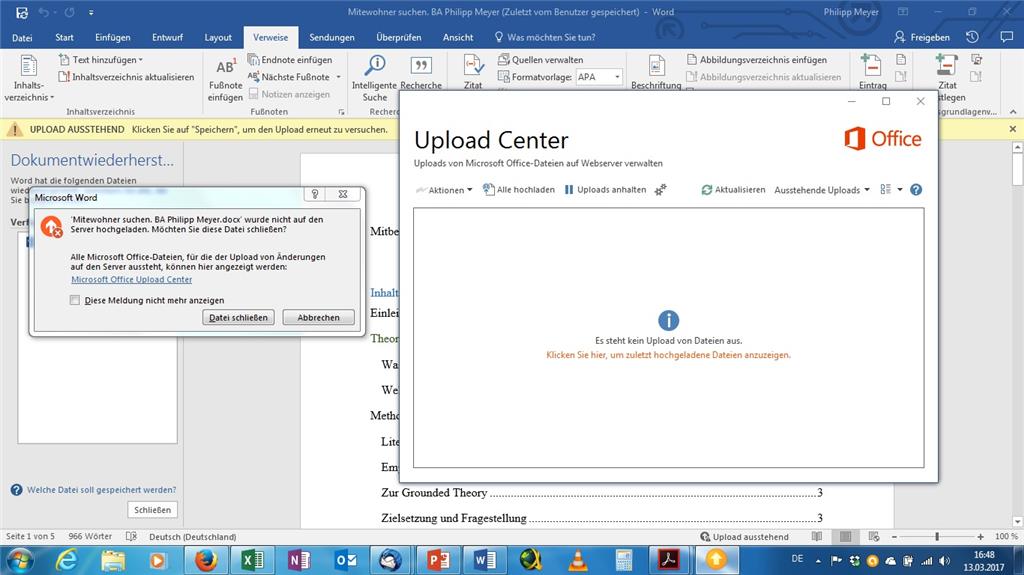Open the view options dropdown in Upload Center

pyautogui.click(x=891, y=189)
